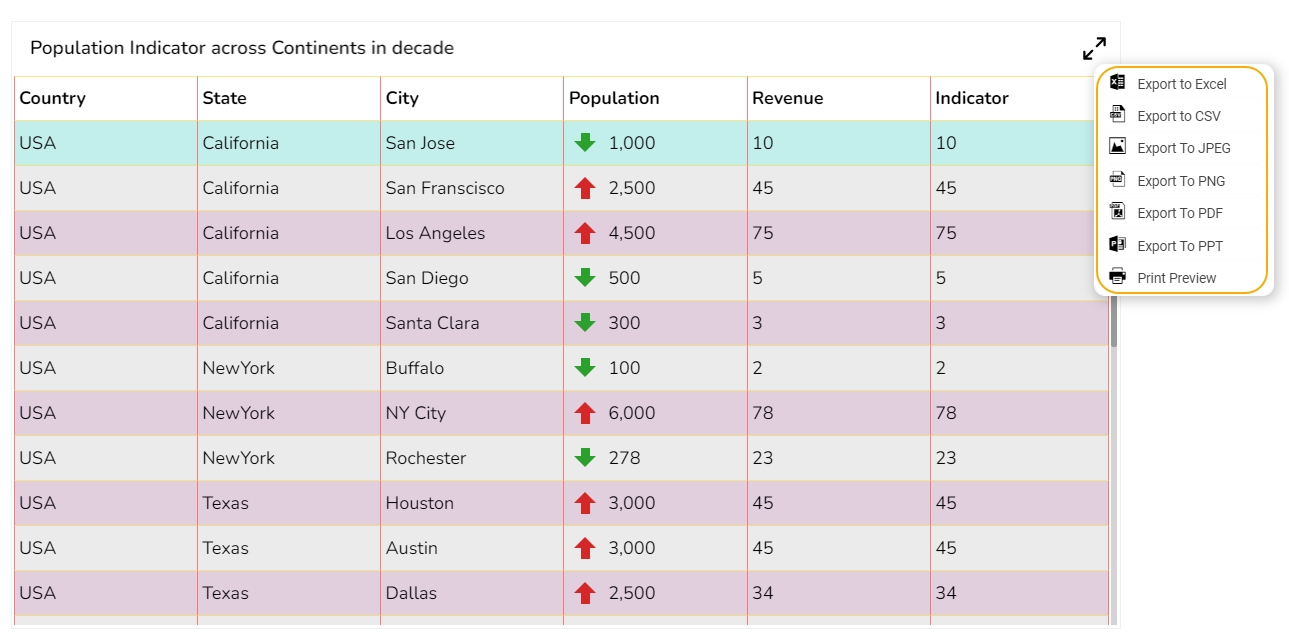The height and width of the screenshot is (636, 1289).
Task: Select the San Francisco city cell
Action: coord(445,188)
